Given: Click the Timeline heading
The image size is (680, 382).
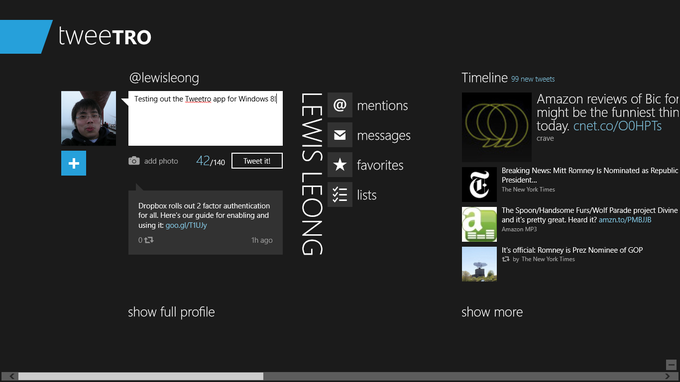Looking at the screenshot, I should click(x=484, y=78).
